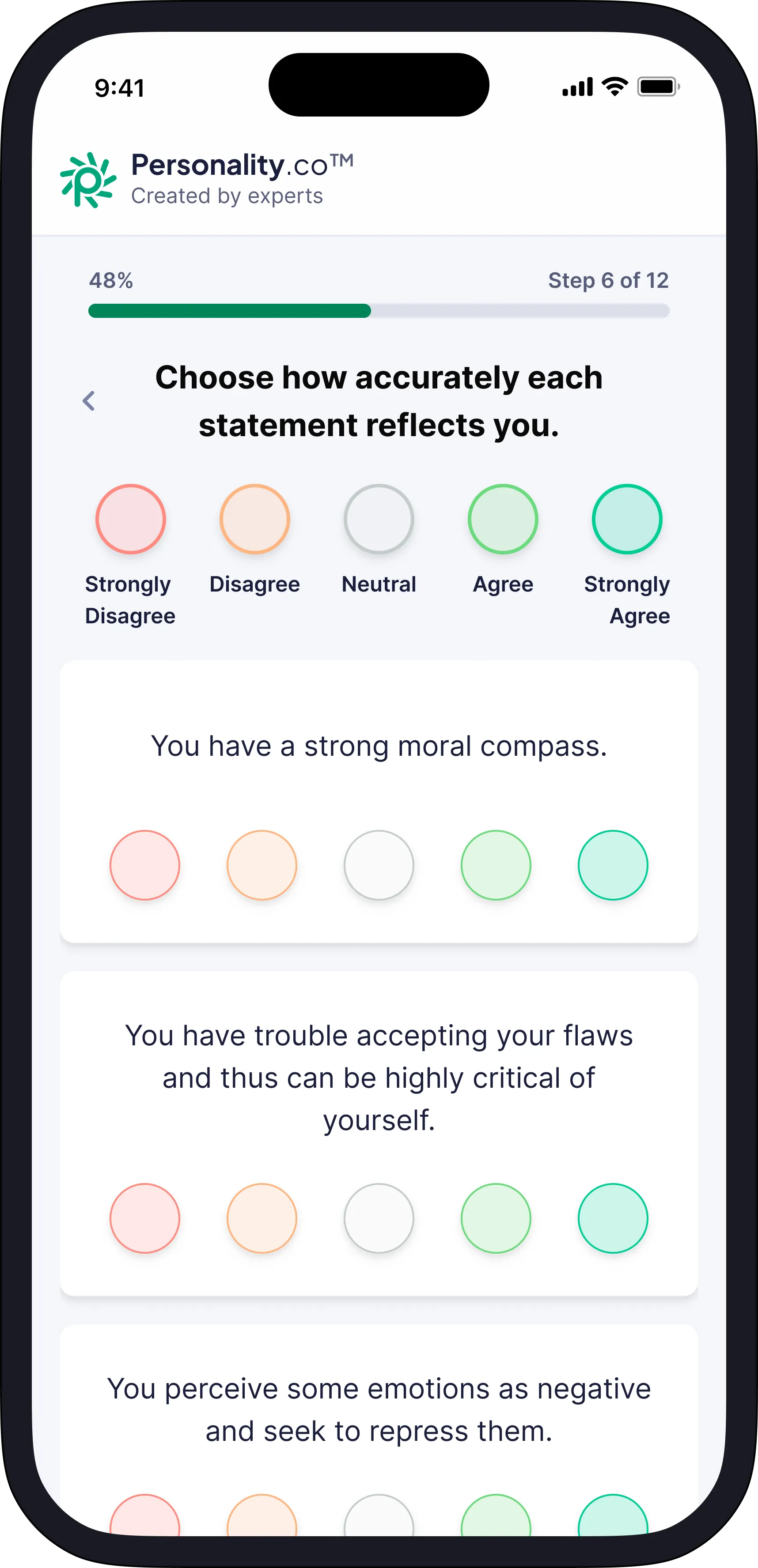The width and height of the screenshot is (758, 1568).
Task: Select Strongly Disagree for strong moral compass
Action: tap(145, 865)
